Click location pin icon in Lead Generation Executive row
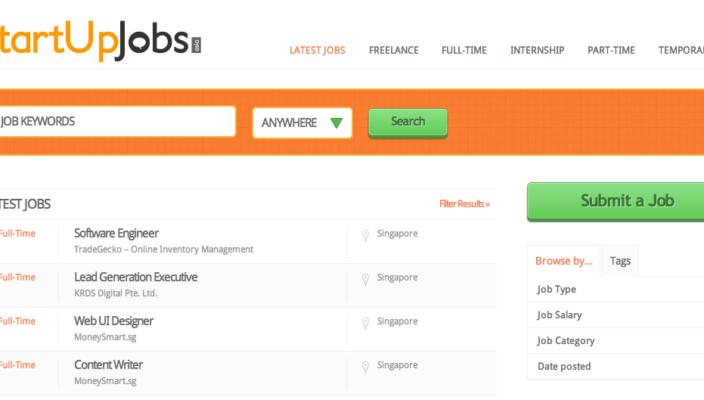Screen dimensions: 704x400 click(365, 280)
